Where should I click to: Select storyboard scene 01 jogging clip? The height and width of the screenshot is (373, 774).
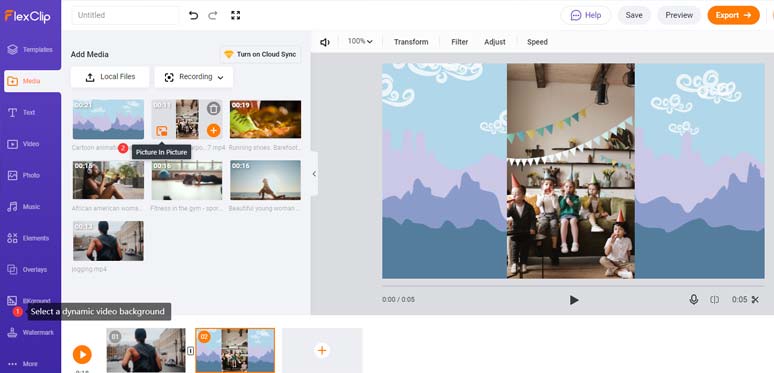click(x=146, y=350)
